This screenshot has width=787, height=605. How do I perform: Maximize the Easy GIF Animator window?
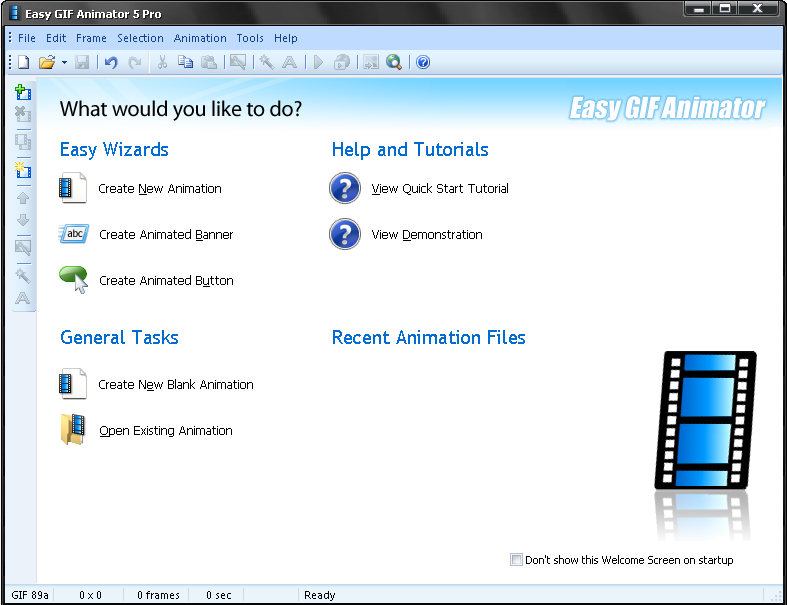tap(725, 9)
